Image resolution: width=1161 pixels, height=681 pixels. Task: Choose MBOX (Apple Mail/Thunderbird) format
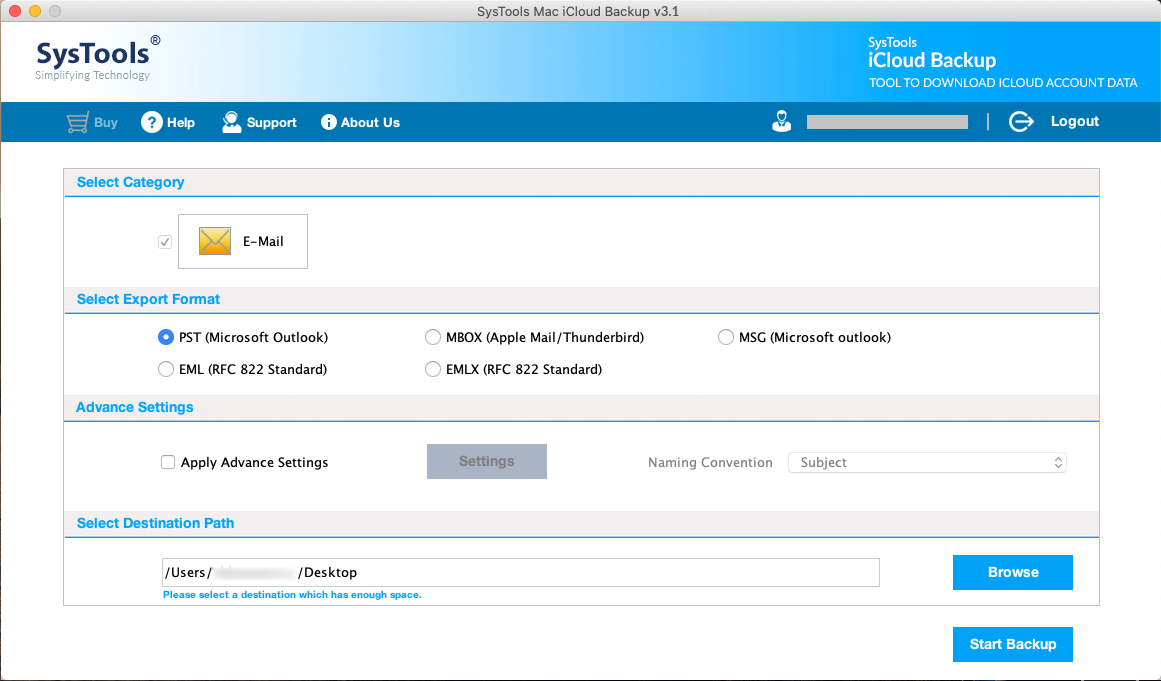pyautogui.click(x=433, y=338)
